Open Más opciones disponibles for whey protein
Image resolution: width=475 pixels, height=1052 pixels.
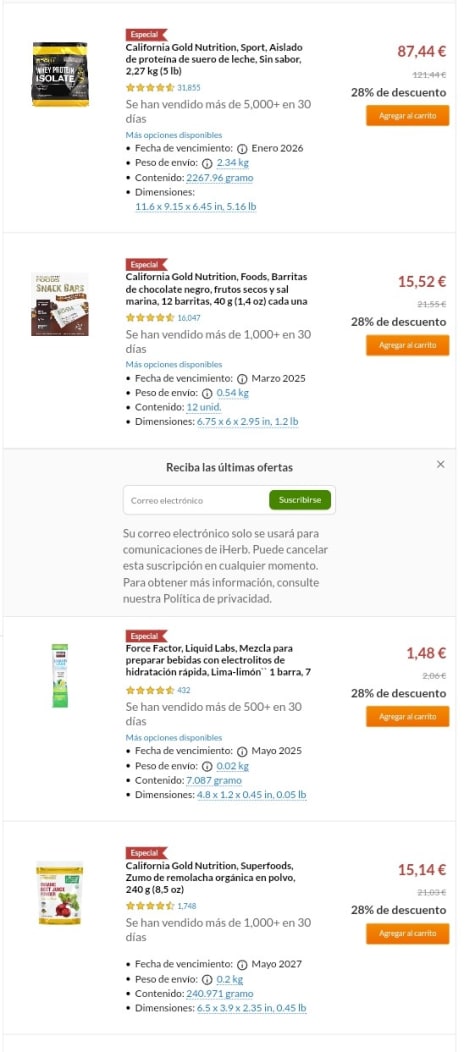(173, 135)
